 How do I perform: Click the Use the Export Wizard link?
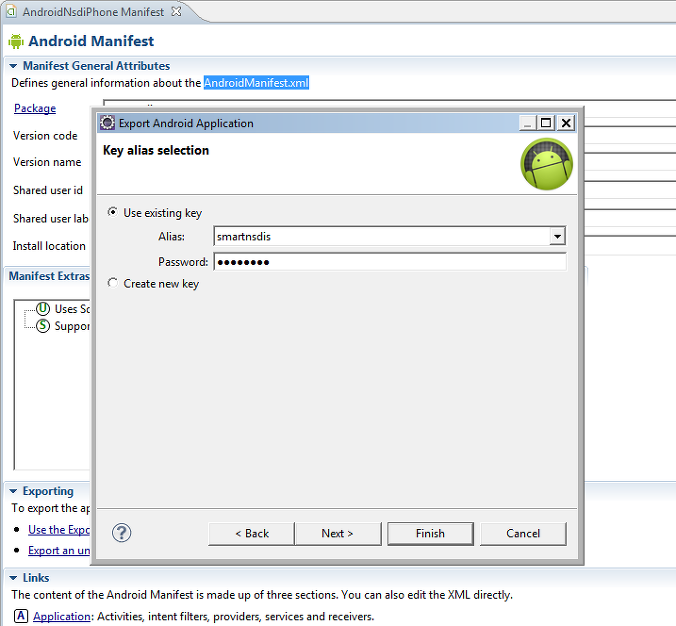59,529
